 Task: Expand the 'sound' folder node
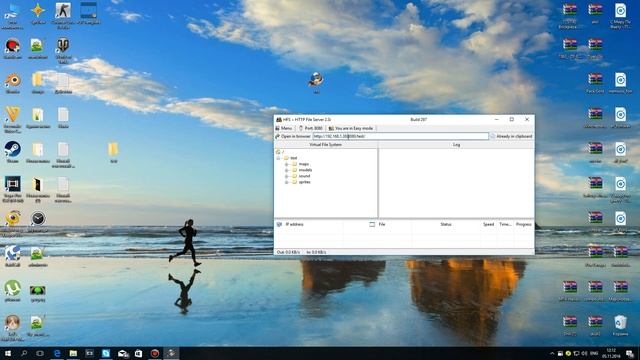(287, 176)
